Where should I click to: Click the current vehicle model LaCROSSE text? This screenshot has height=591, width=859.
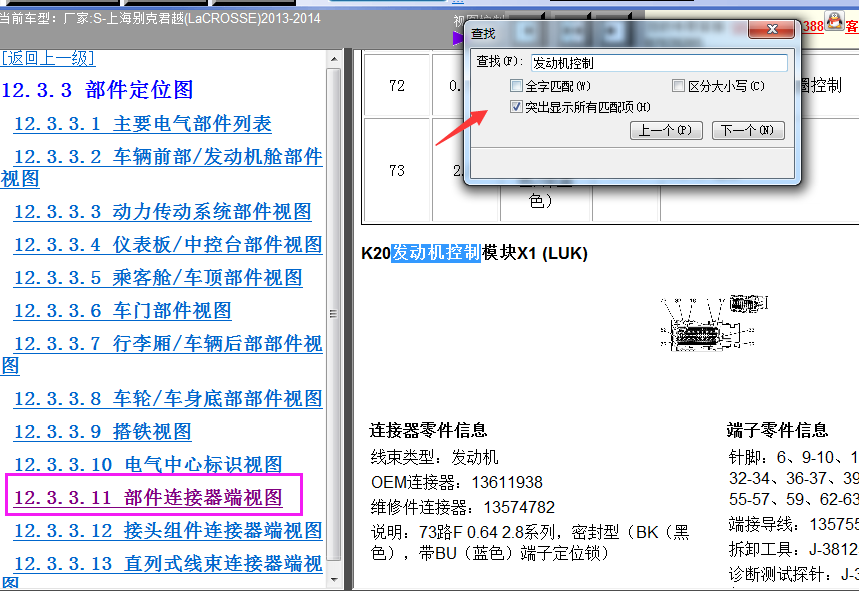point(160,18)
